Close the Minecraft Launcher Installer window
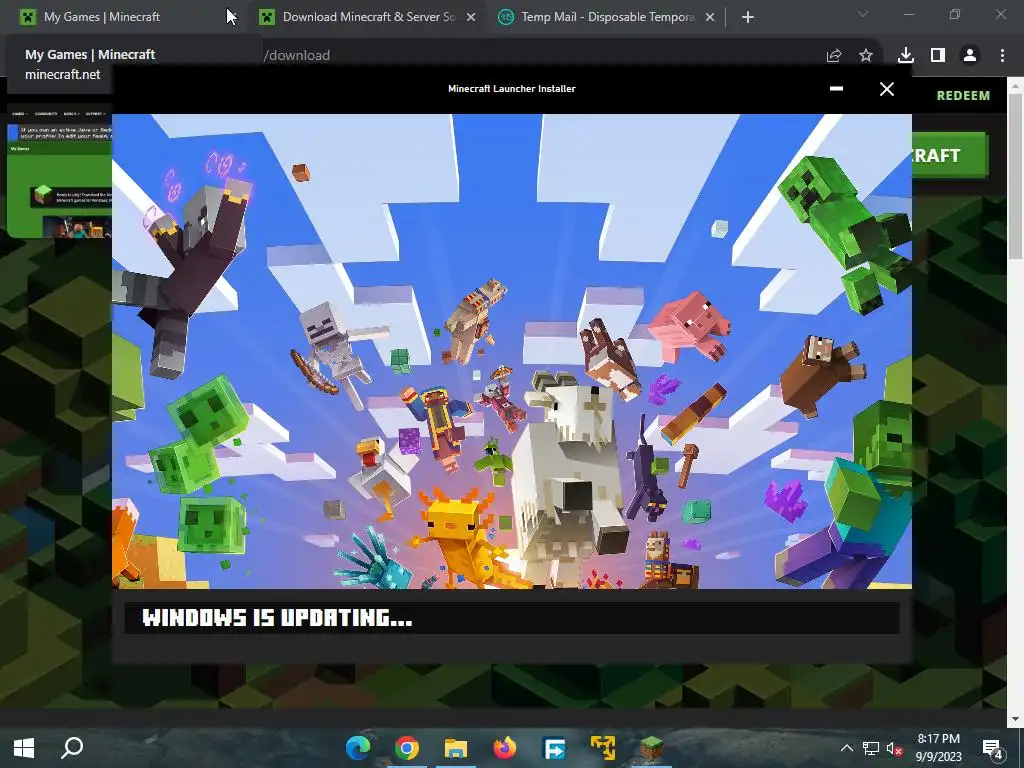The width and height of the screenshot is (1024, 768). [x=887, y=89]
